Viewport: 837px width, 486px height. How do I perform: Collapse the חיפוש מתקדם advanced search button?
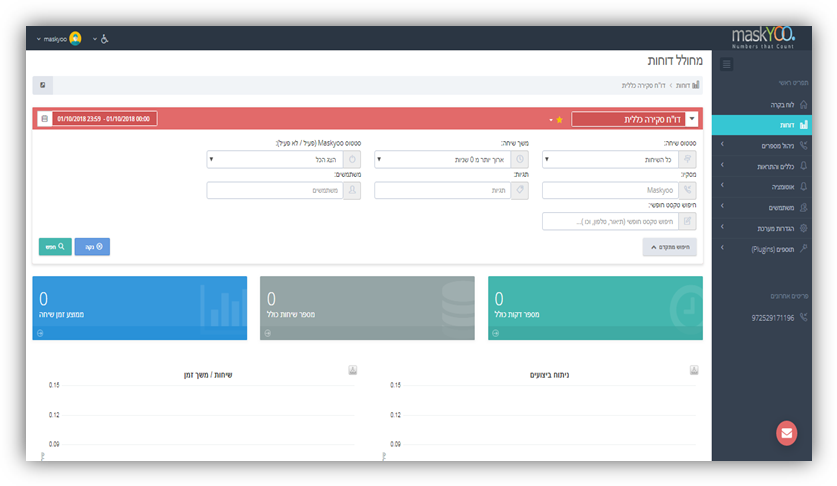pos(669,247)
